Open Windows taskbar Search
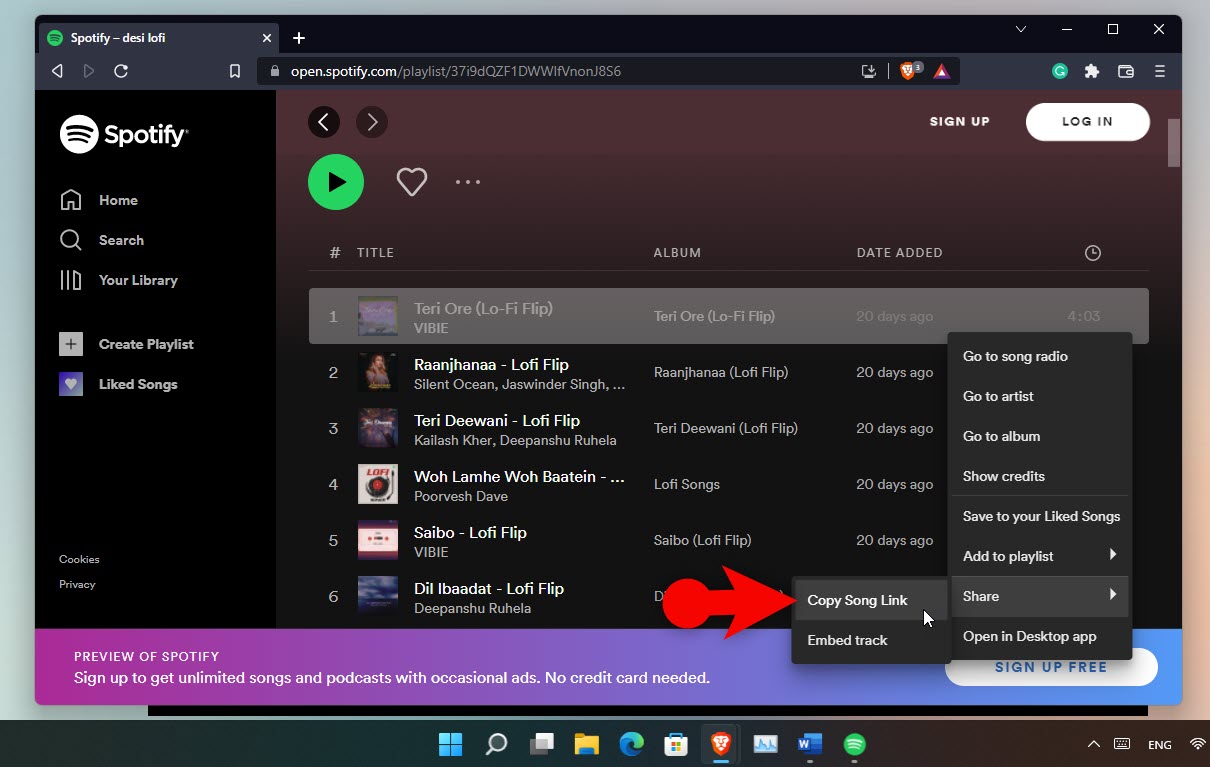The image size is (1210, 767). coord(496,744)
